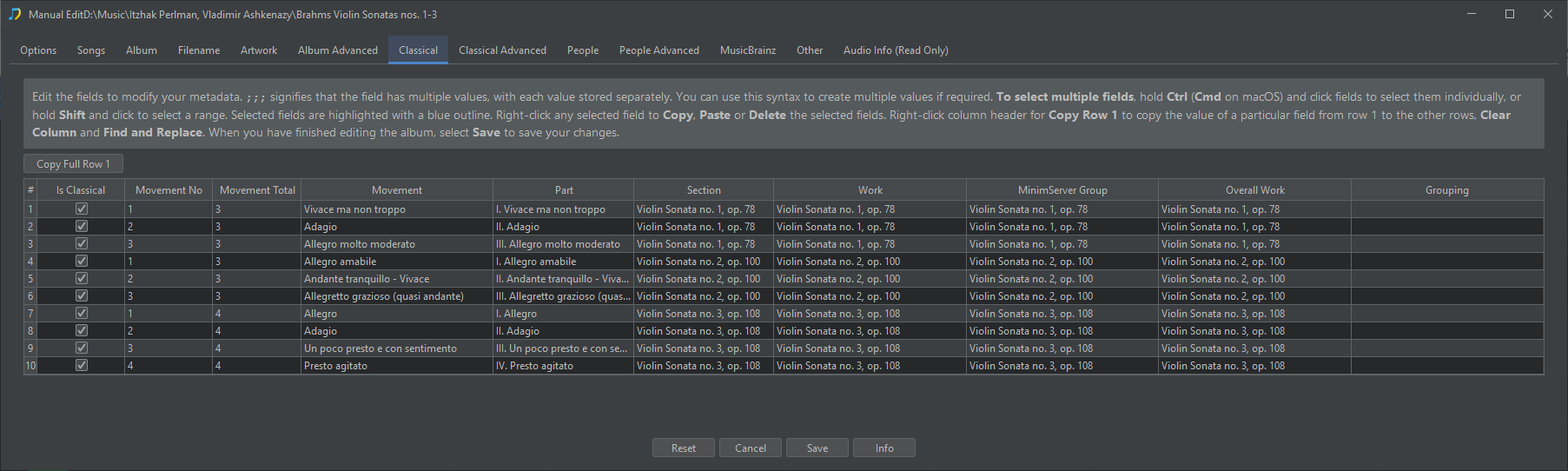Toggle Is Classical checkbox in row 1
The width and height of the screenshot is (1568, 471).
click(x=82, y=209)
